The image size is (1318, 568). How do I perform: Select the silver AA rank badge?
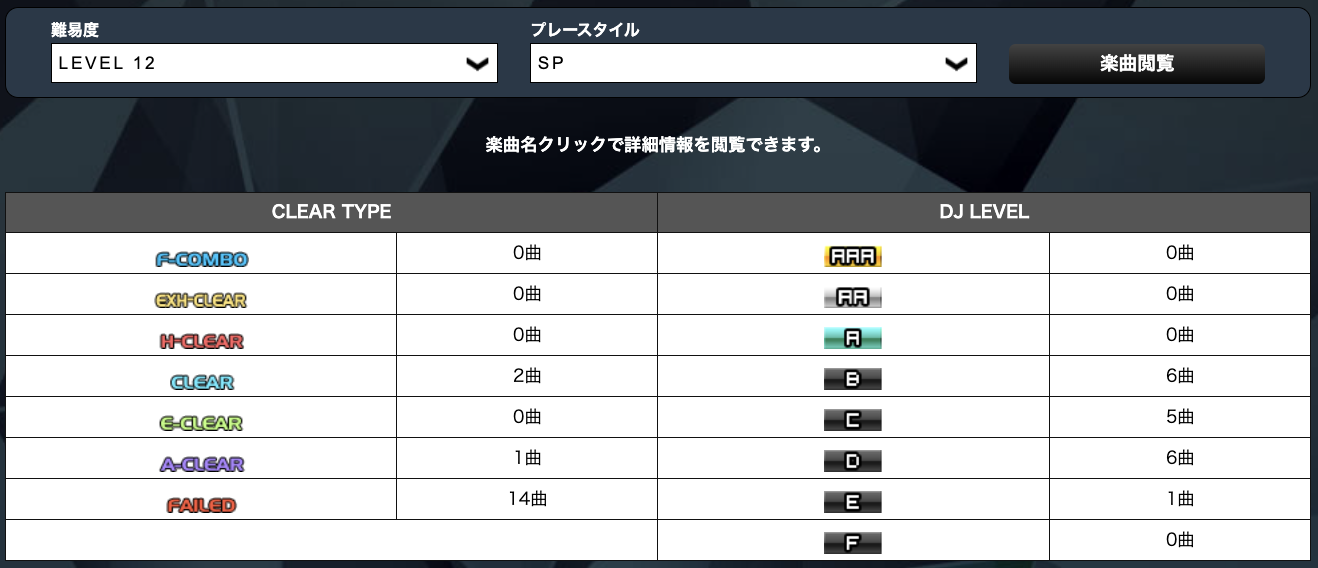853,298
